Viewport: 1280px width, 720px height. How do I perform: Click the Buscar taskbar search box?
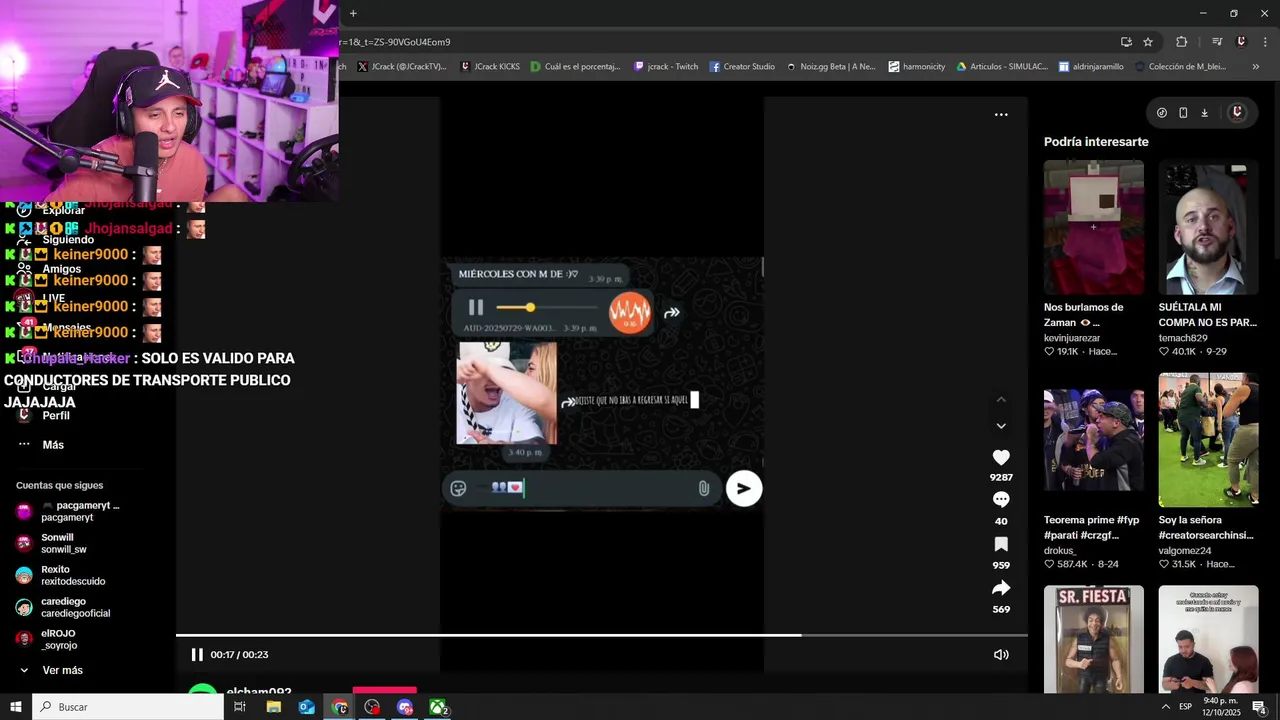click(x=128, y=707)
